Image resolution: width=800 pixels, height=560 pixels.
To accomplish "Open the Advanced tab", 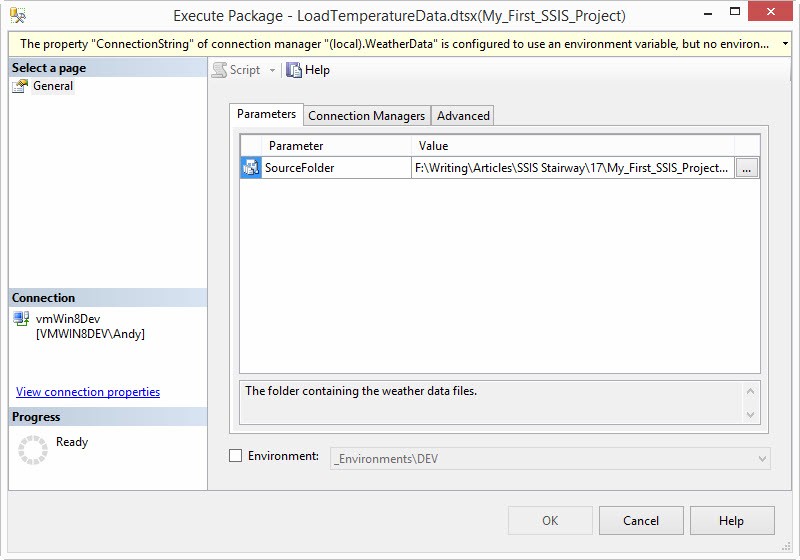I will point(463,115).
